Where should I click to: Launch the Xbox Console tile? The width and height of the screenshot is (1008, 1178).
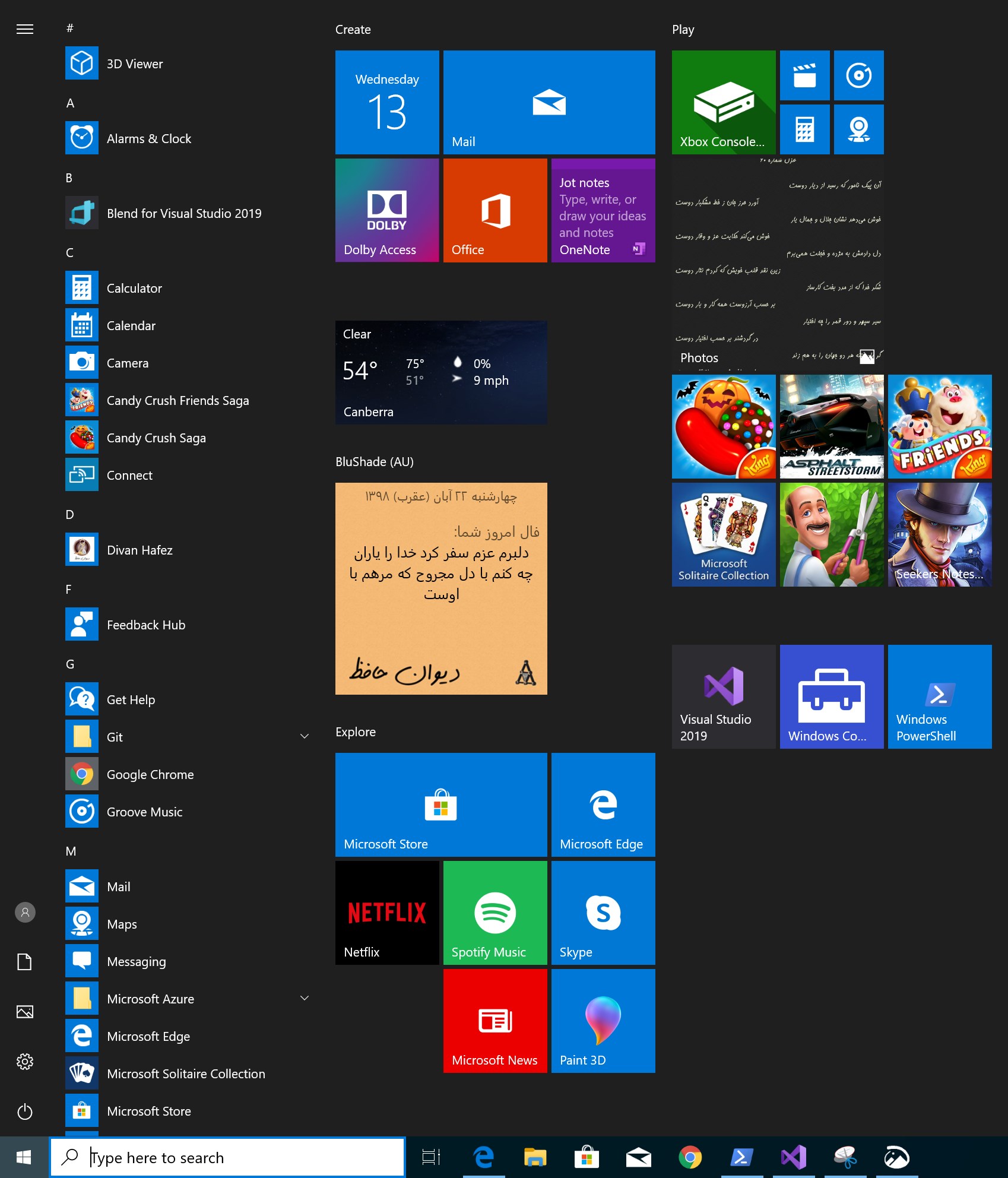click(724, 102)
